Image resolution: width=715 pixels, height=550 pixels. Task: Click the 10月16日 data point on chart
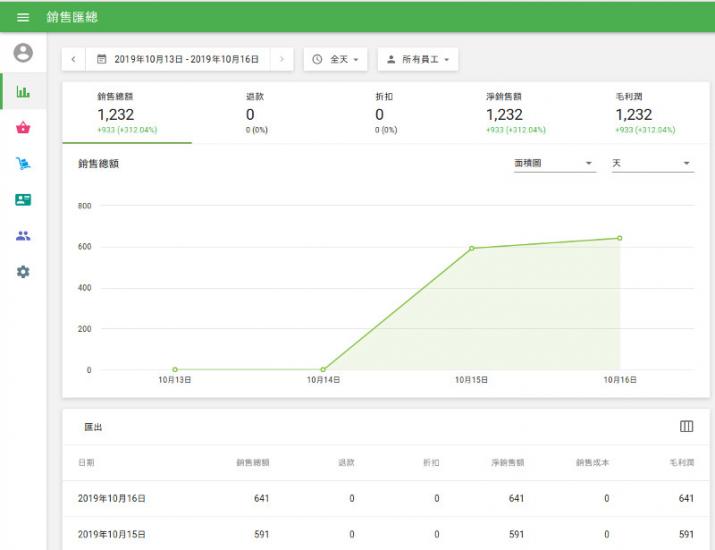(620, 238)
